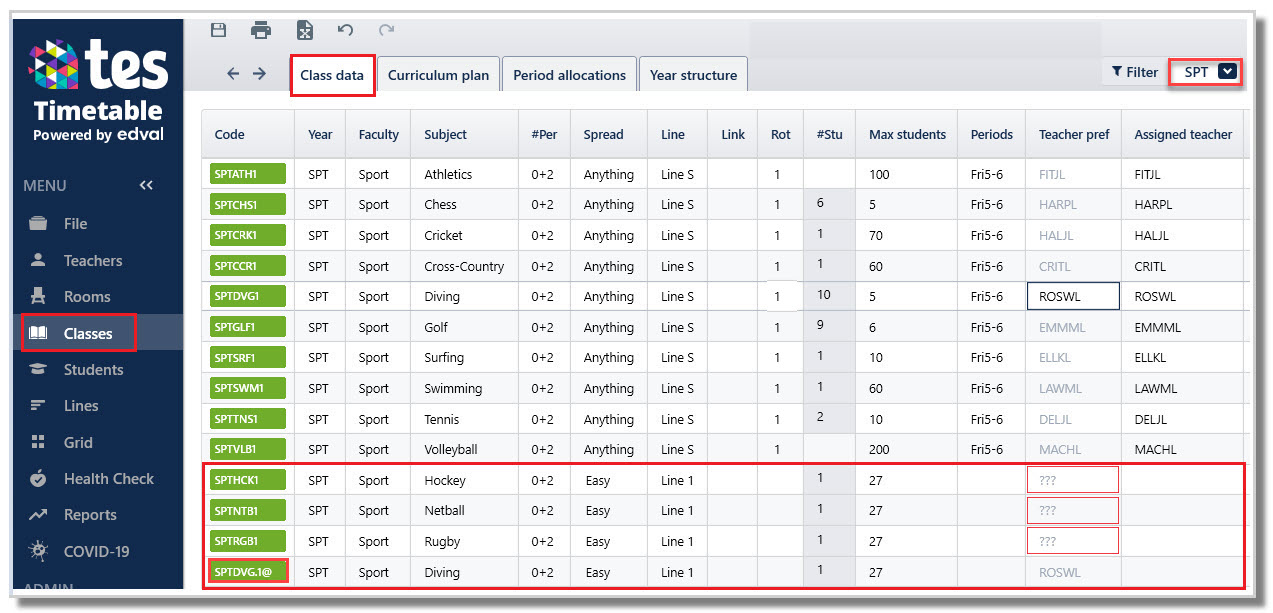This screenshot has width=1273, height=613.
Task: Select Classes in the sidebar
Action: click(x=98, y=333)
